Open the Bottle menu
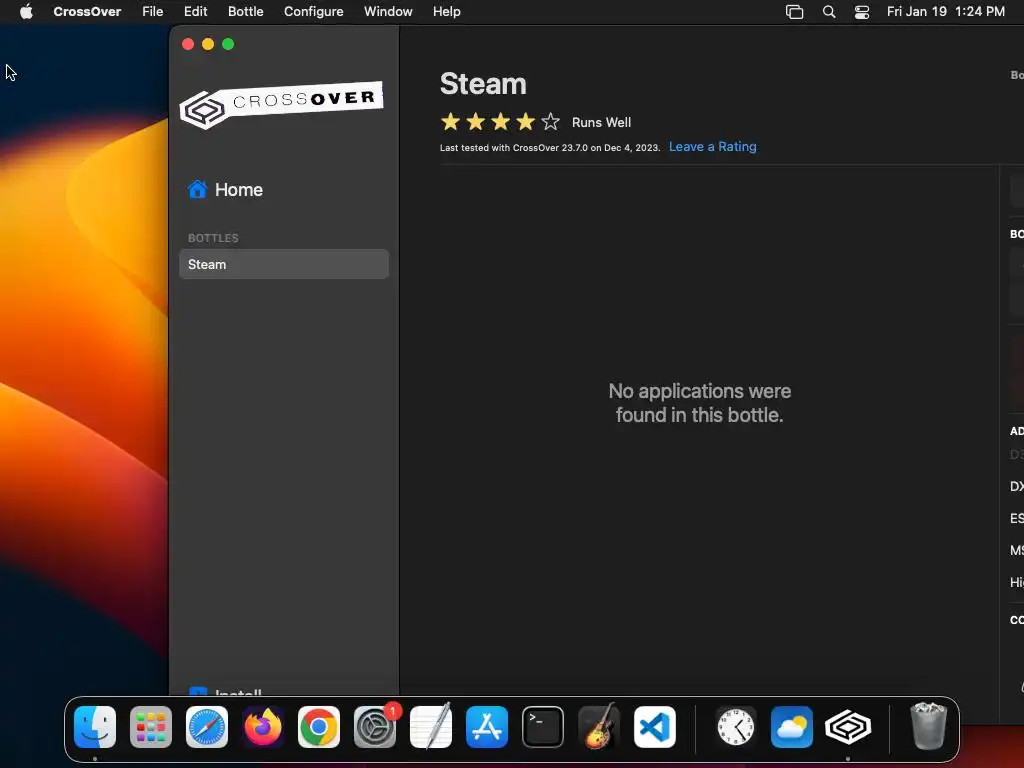Image resolution: width=1024 pixels, height=768 pixels. [246, 11]
